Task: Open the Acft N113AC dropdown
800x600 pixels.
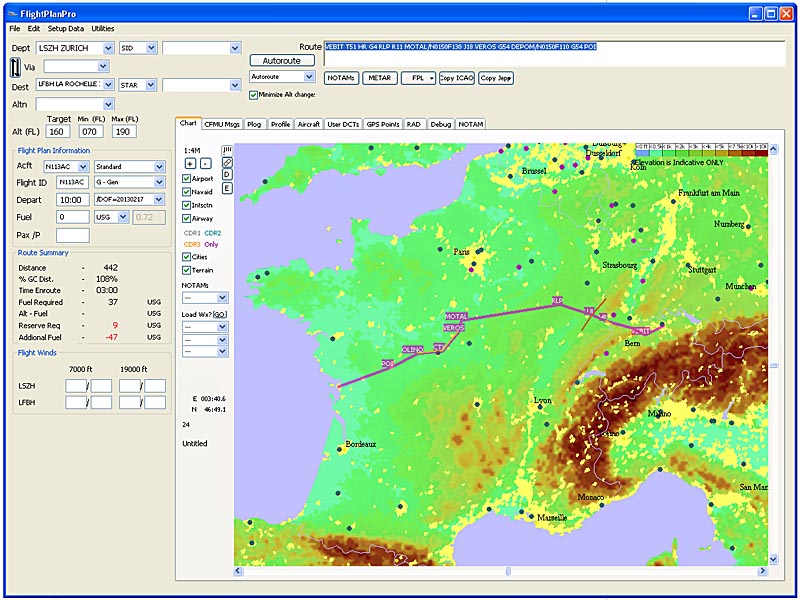Action: [x=83, y=167]
